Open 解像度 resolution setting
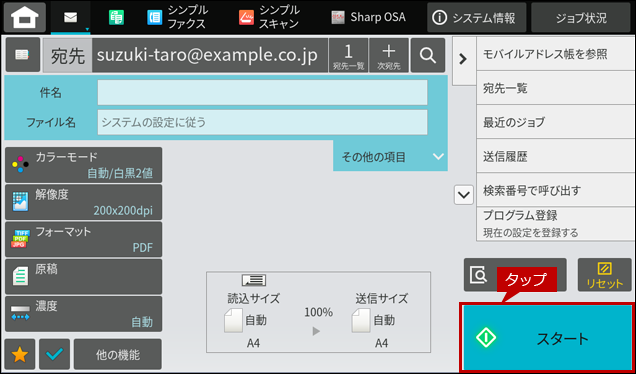Screen dimensions: 636x374 pyautogui.click(x=84, y=202)
